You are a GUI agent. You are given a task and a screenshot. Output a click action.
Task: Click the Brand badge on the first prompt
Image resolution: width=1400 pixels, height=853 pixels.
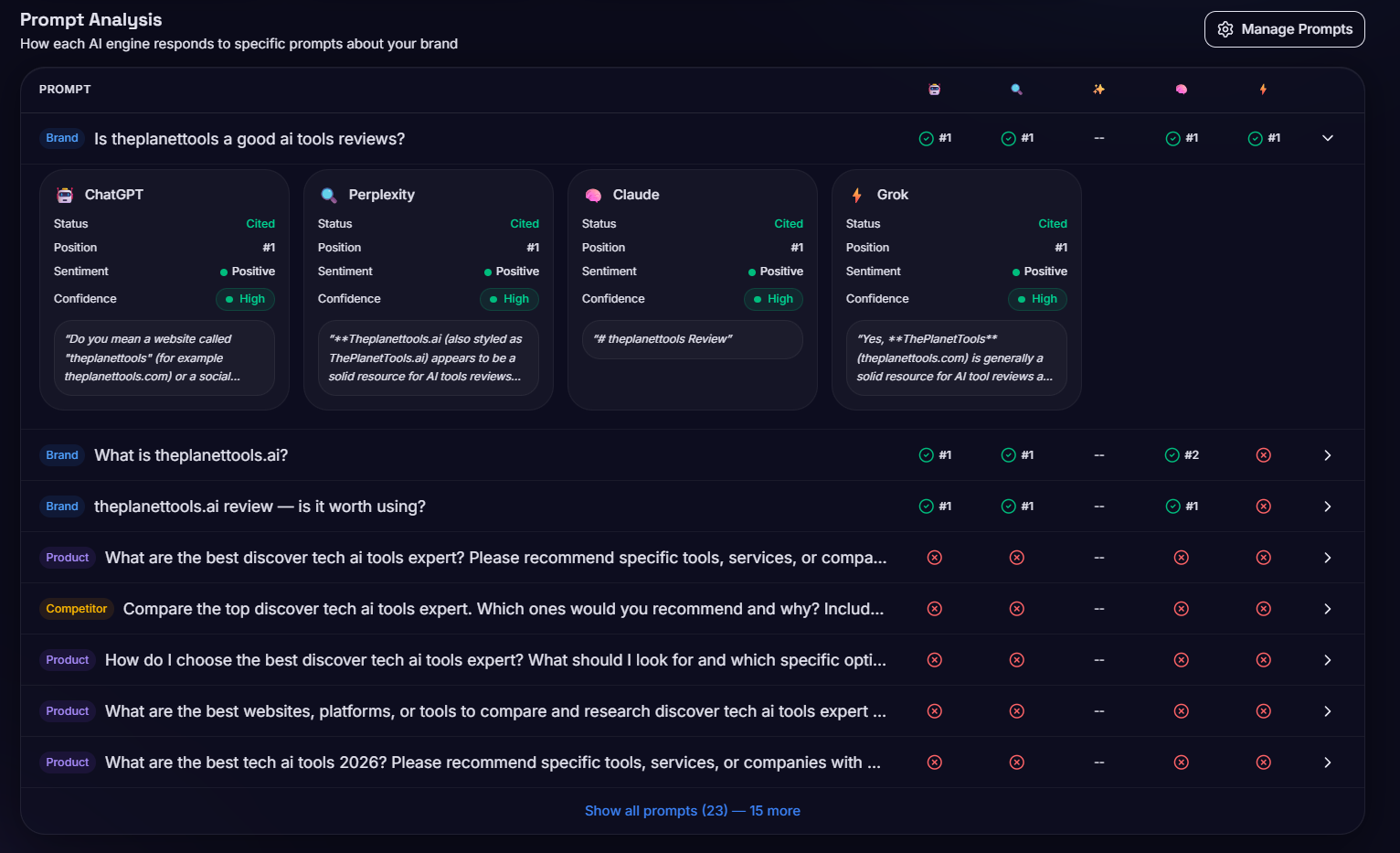[x=62, y=138]
